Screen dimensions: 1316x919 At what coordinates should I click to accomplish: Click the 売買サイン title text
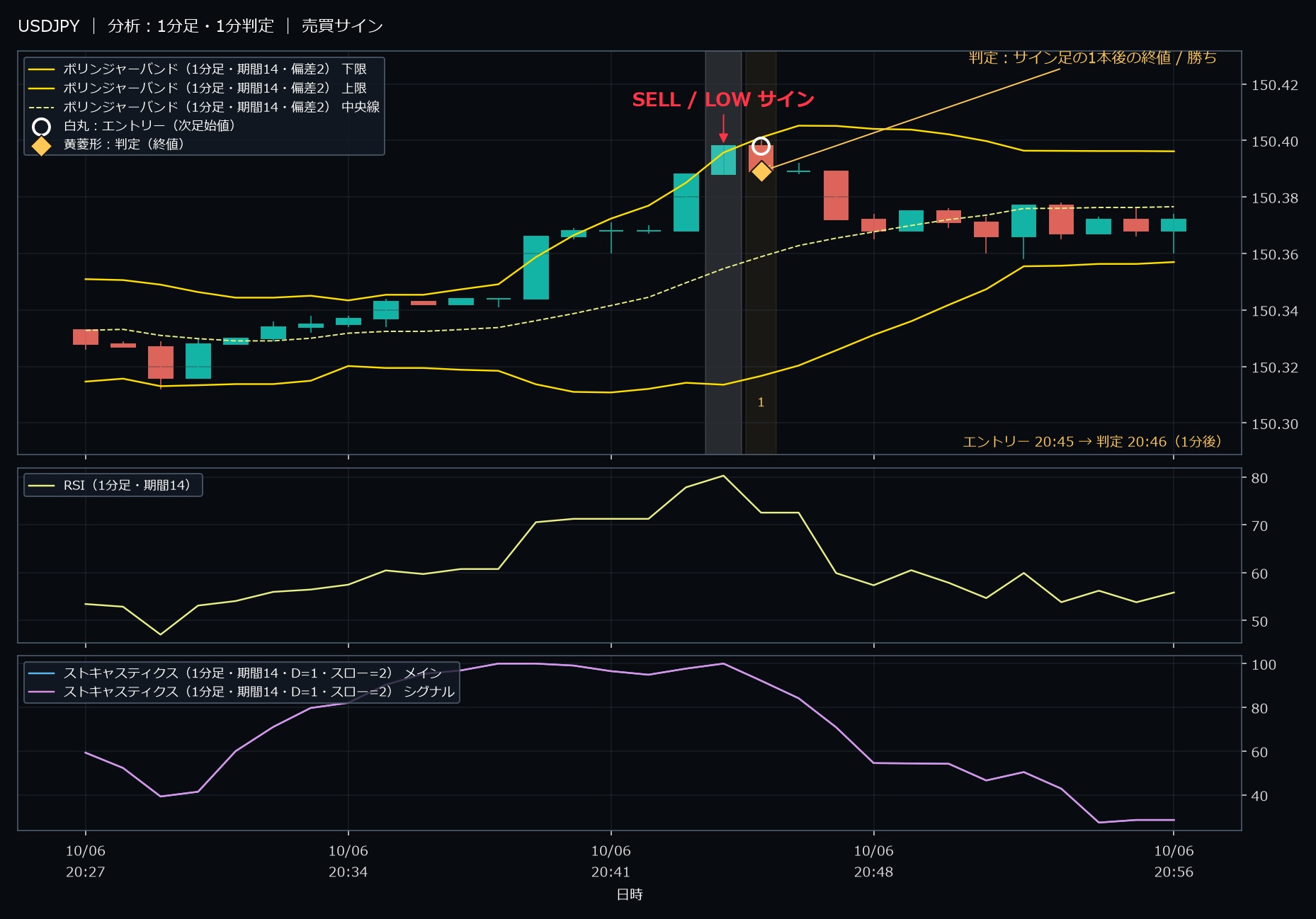342,26
